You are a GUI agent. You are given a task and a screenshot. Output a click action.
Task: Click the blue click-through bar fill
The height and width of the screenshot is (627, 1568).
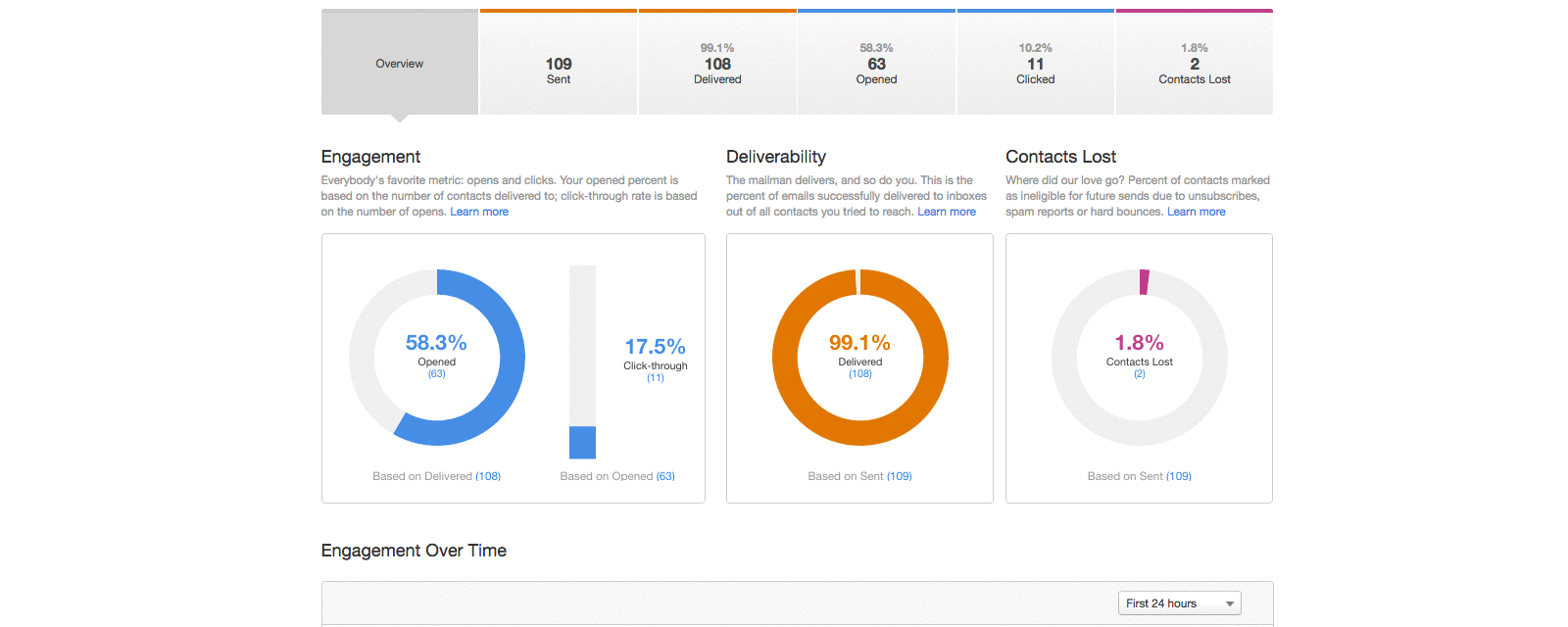pos(582,442)
